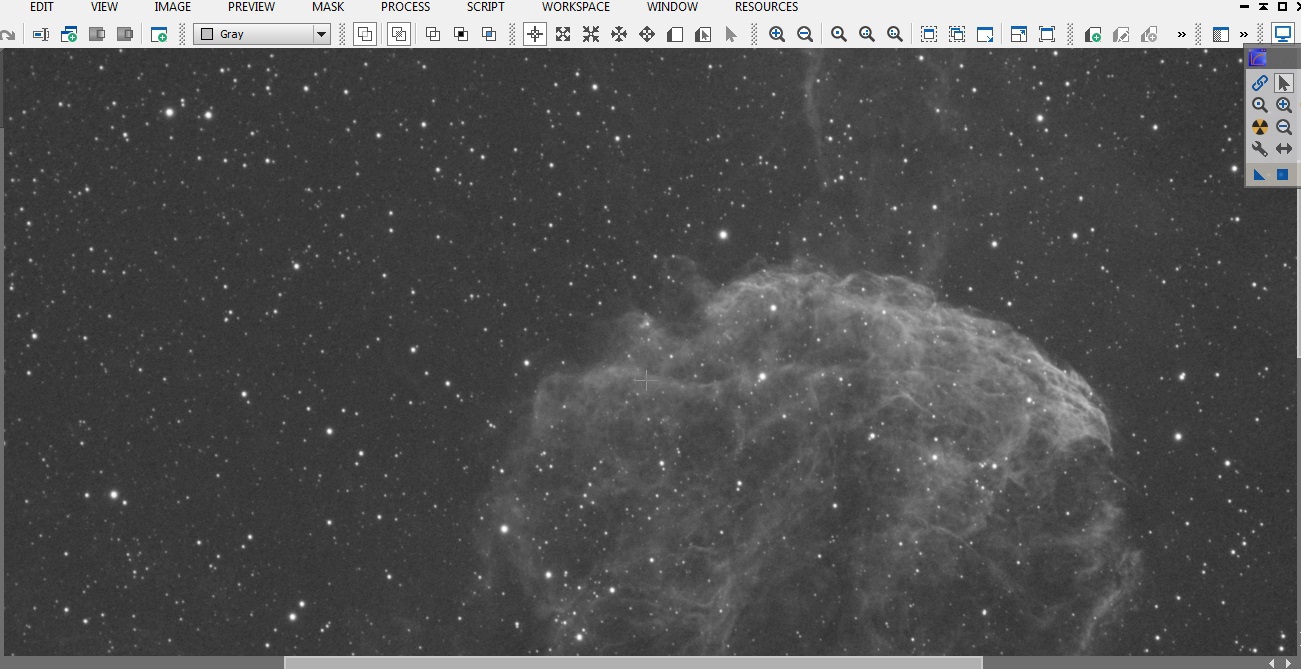
Task: Click the blue square apply icon
Action: [x=1282, y=175]
